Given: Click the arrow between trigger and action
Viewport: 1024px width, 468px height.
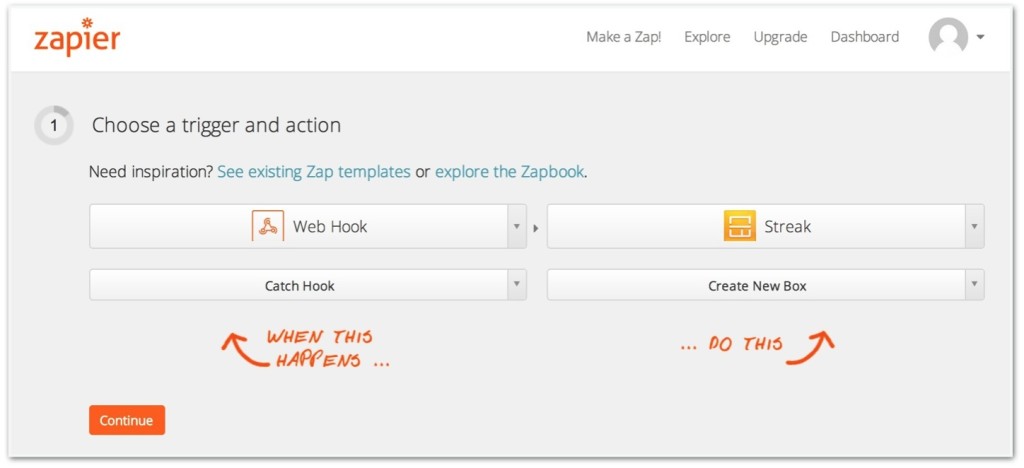Looking at the screenshot, I should coord(536,227).
